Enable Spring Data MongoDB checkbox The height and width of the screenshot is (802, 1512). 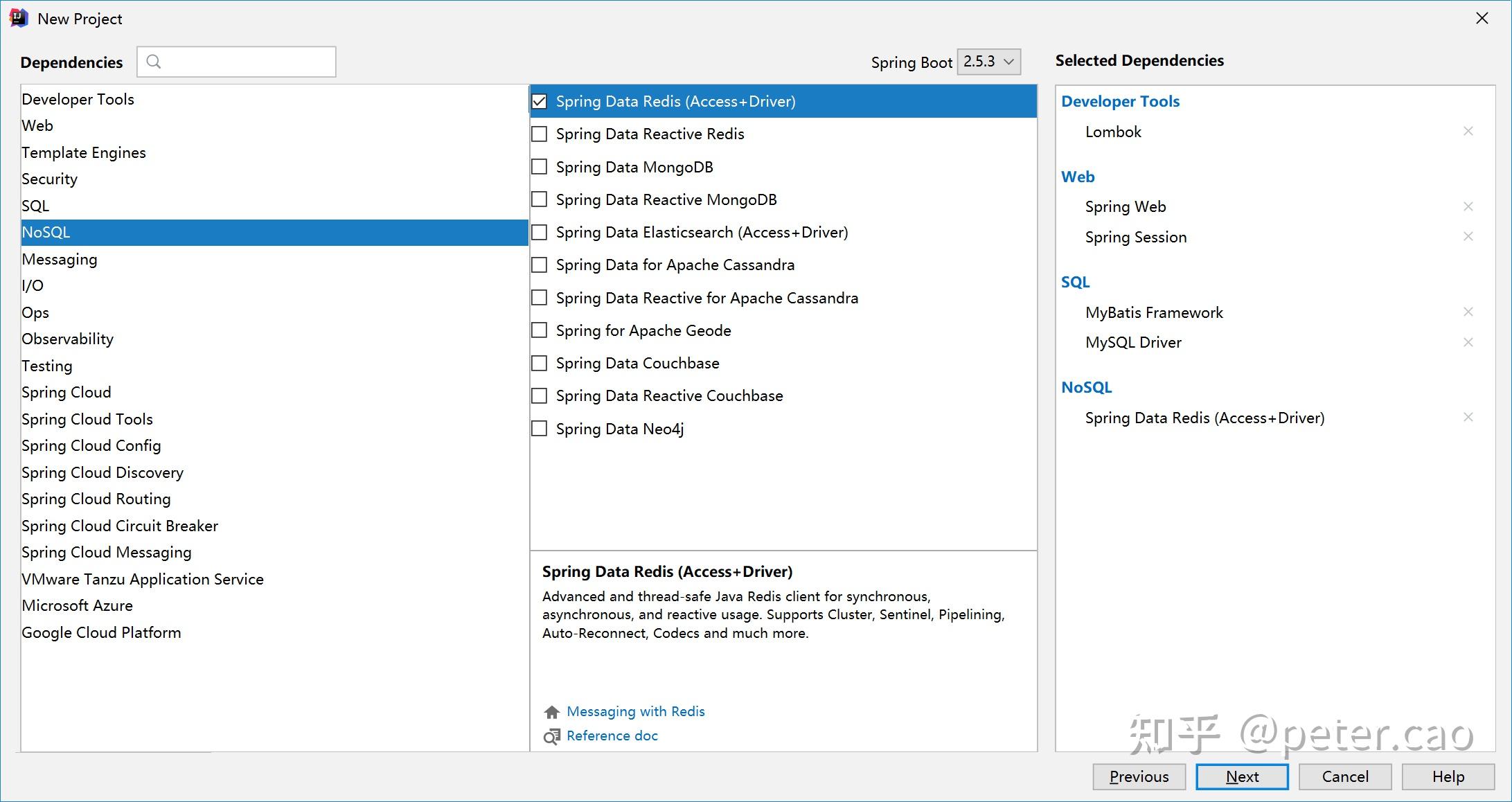tap(540, 167)
